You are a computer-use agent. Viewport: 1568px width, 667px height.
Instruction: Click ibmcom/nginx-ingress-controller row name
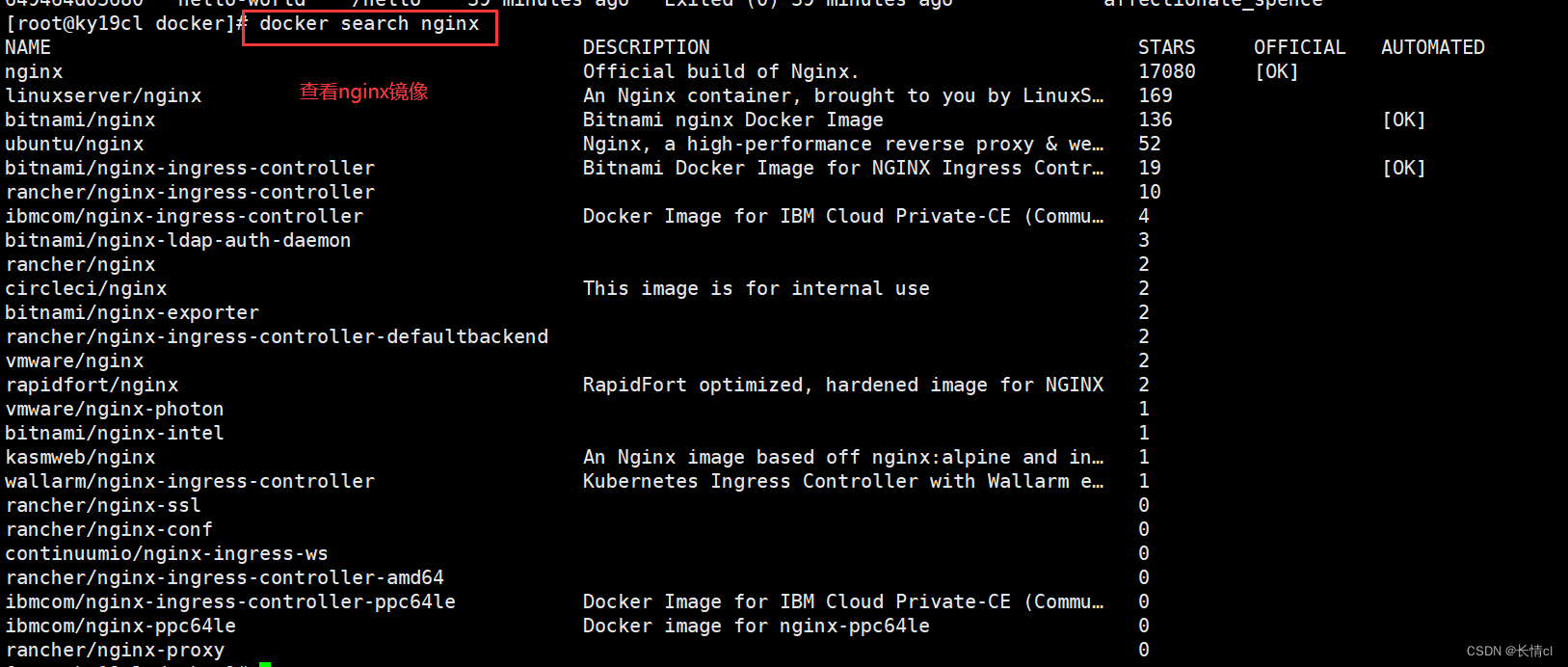coord(184,216)
